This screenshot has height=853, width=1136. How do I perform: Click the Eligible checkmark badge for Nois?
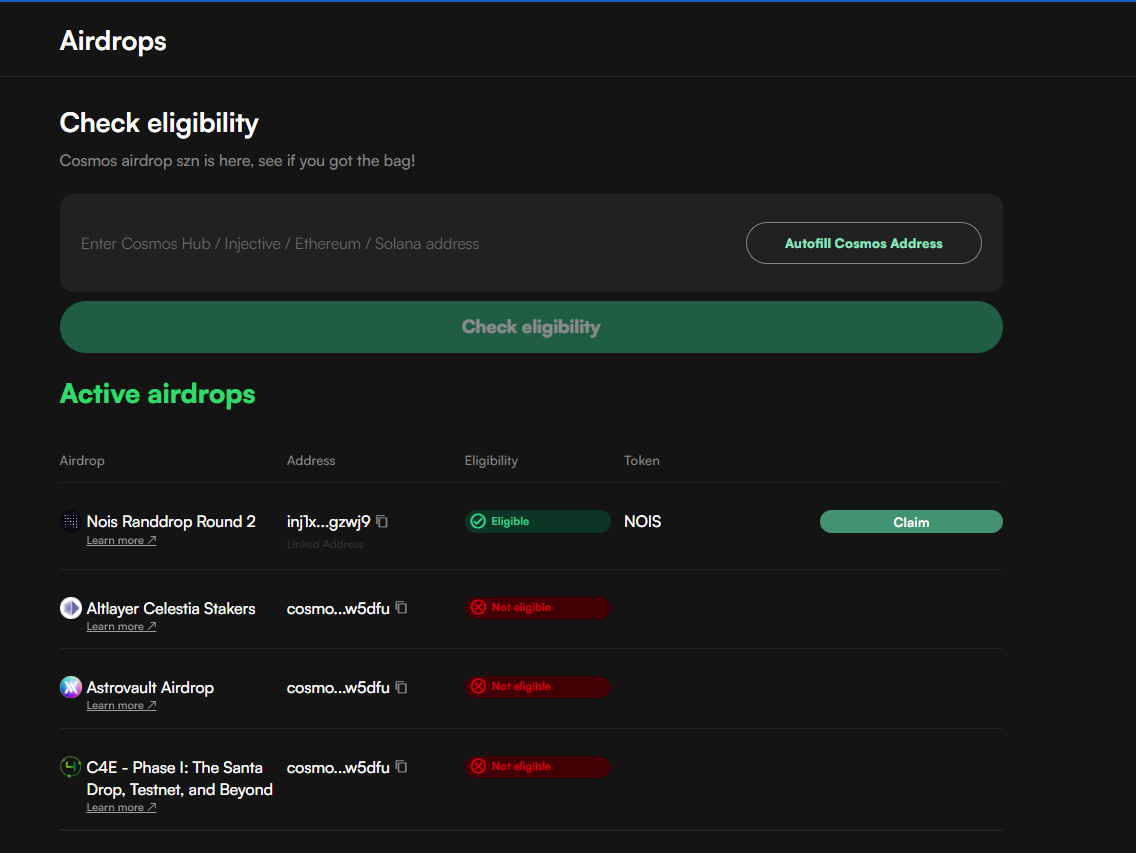pos(538,521)
